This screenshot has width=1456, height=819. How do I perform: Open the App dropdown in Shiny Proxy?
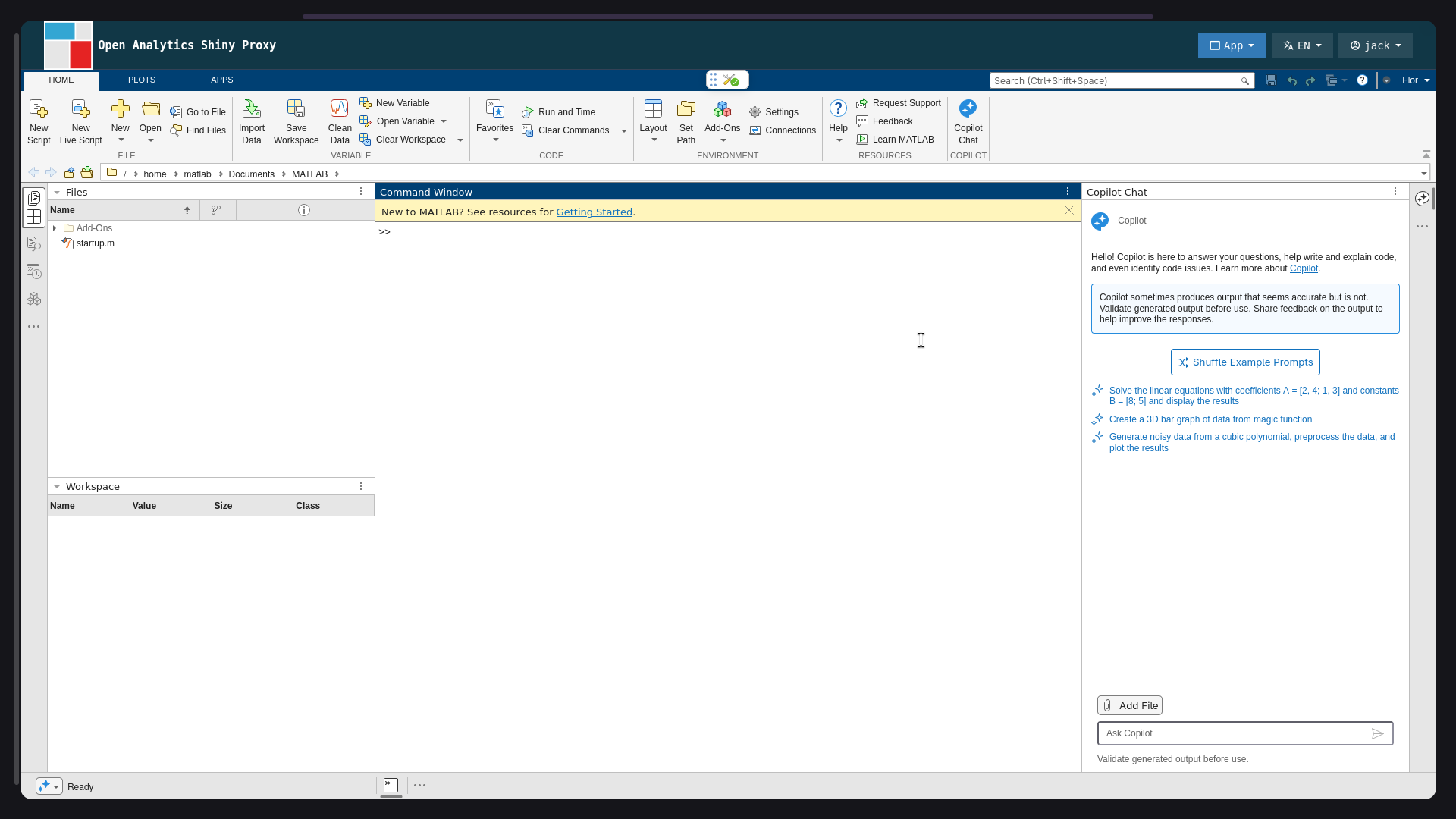click(1232, 45)
